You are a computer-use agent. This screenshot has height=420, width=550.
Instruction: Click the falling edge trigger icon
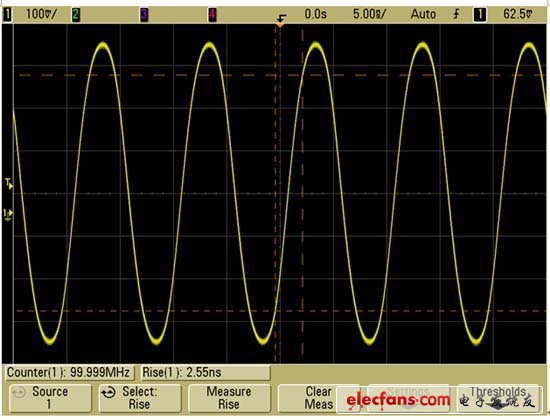click(281, 18)
